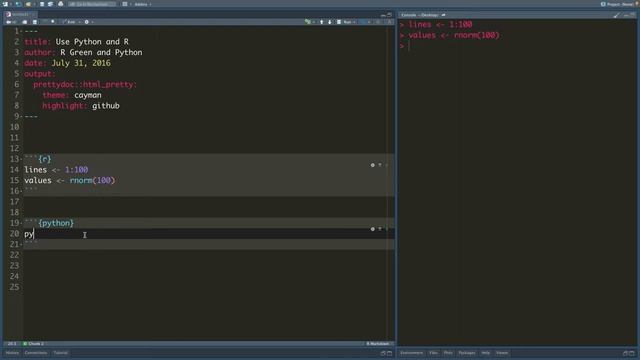Click the 'author: R Green and Python' line

(x=83, y=53)
